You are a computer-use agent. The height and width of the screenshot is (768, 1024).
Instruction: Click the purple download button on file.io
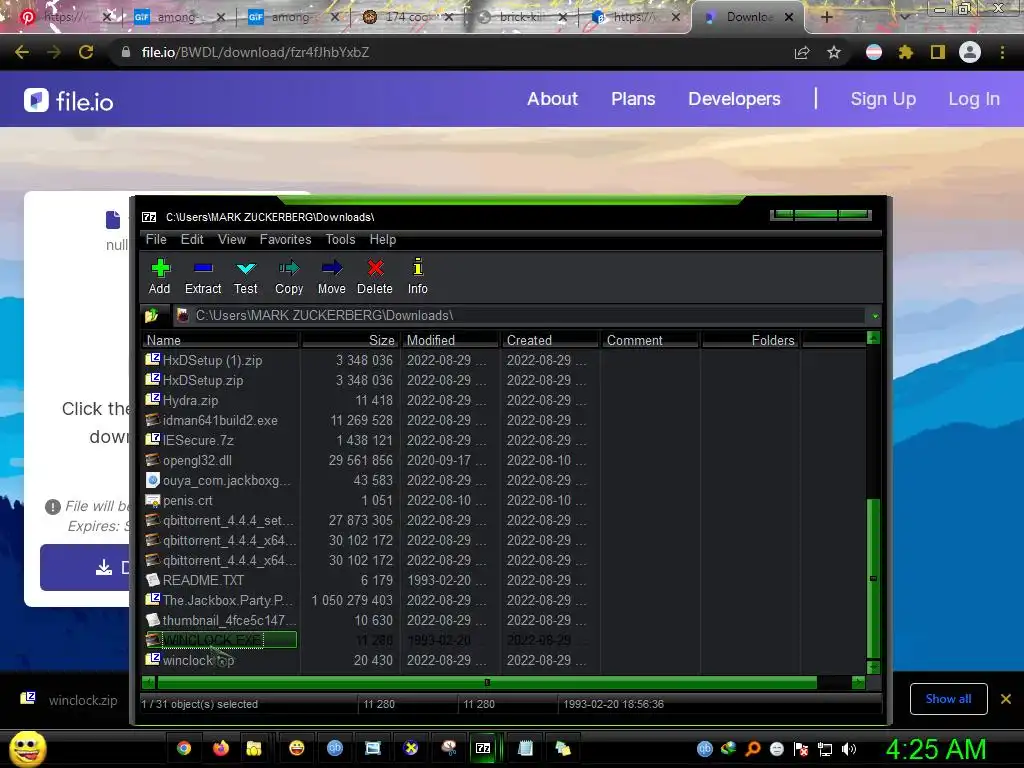click(85, 567)
